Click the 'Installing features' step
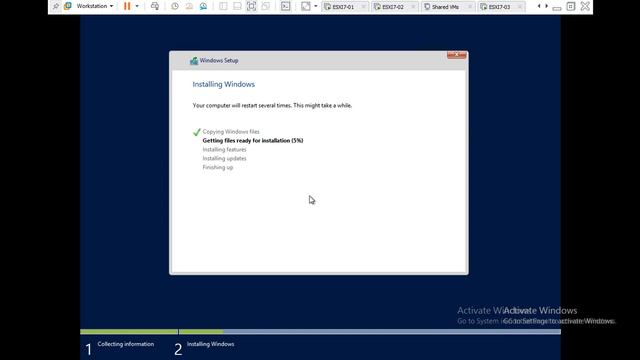 coord(224,150)
